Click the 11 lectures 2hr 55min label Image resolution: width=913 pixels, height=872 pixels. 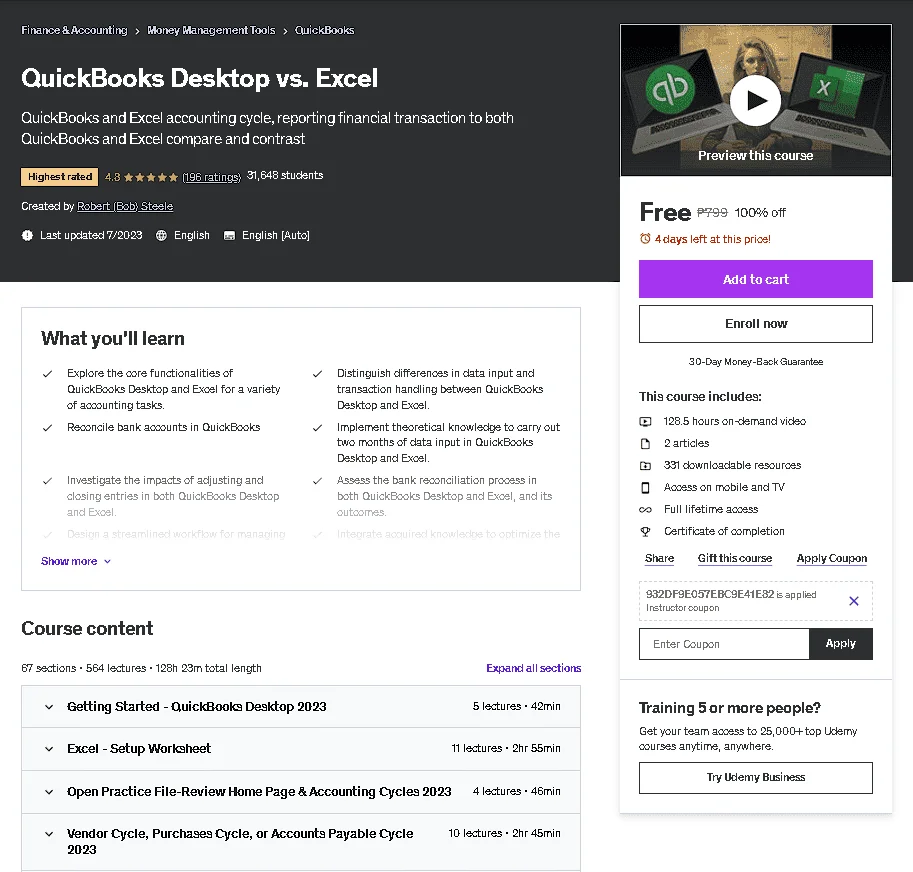point(506,748)
